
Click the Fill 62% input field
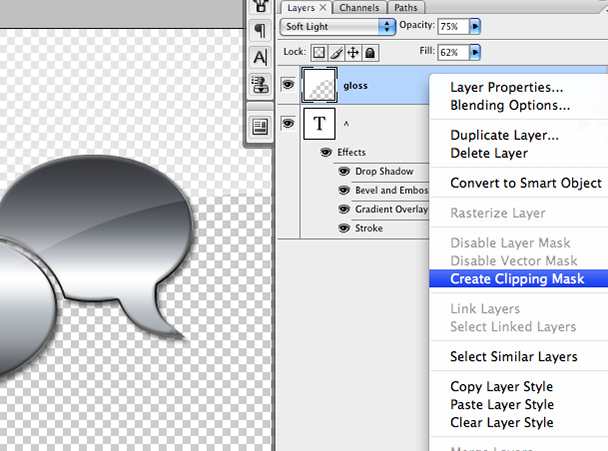[453, 52]
